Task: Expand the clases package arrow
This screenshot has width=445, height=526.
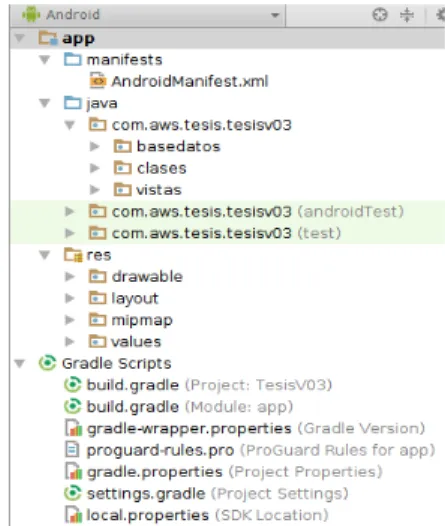Action: coord(95,168)
